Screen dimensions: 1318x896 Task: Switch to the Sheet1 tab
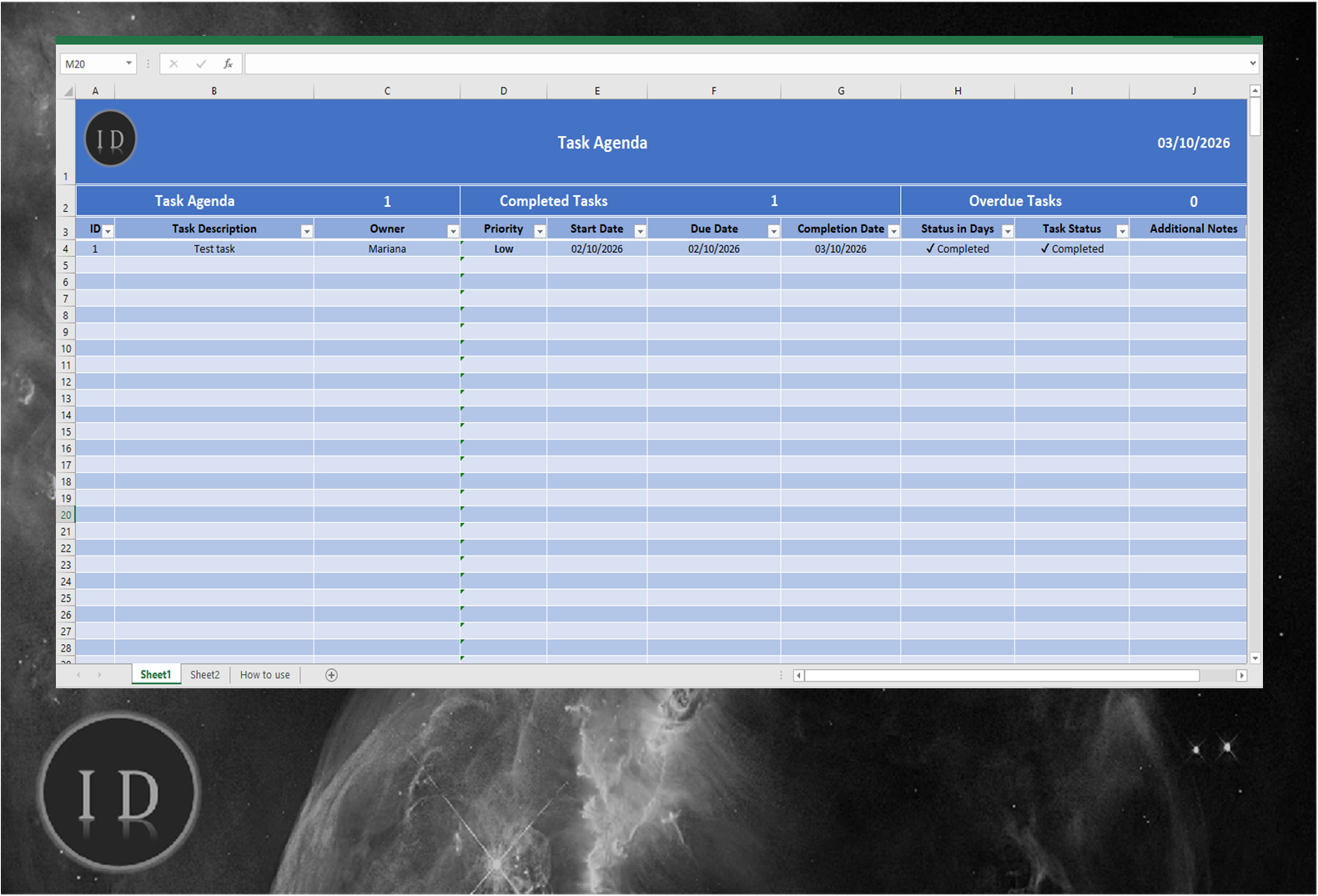pyautogui.click(x=156, y=675)
